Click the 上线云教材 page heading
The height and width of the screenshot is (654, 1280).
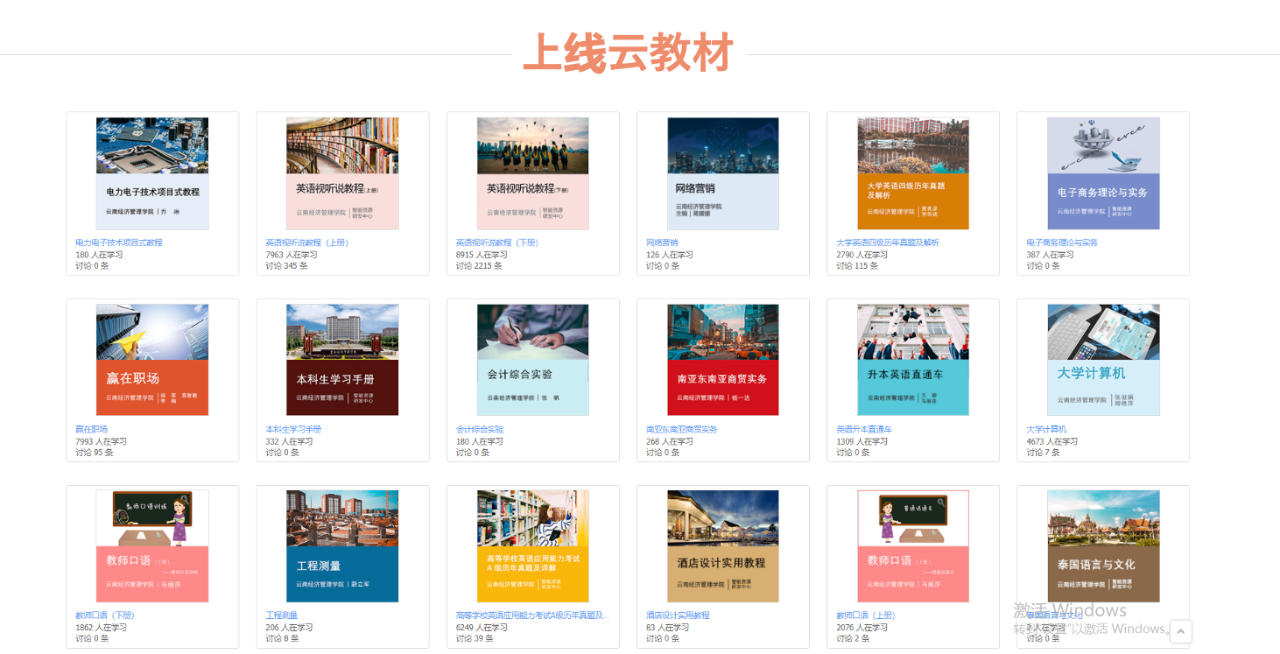[x=629, y=53]
